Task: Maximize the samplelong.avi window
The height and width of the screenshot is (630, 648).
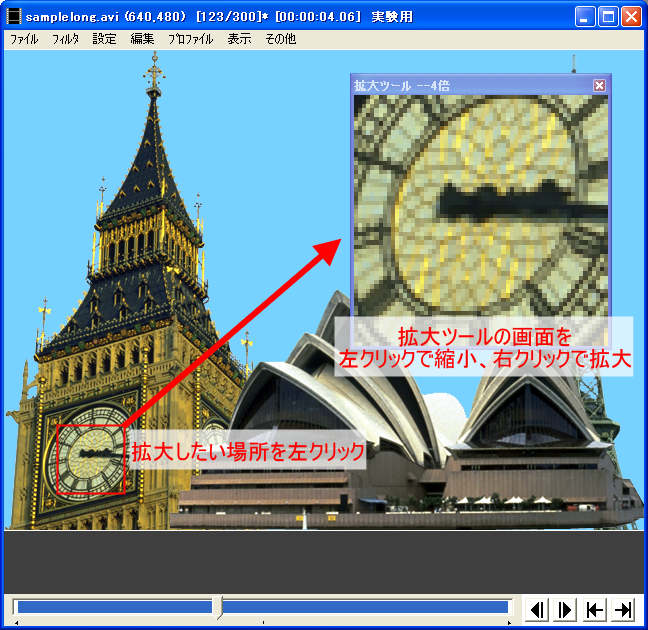Action: 608,17
